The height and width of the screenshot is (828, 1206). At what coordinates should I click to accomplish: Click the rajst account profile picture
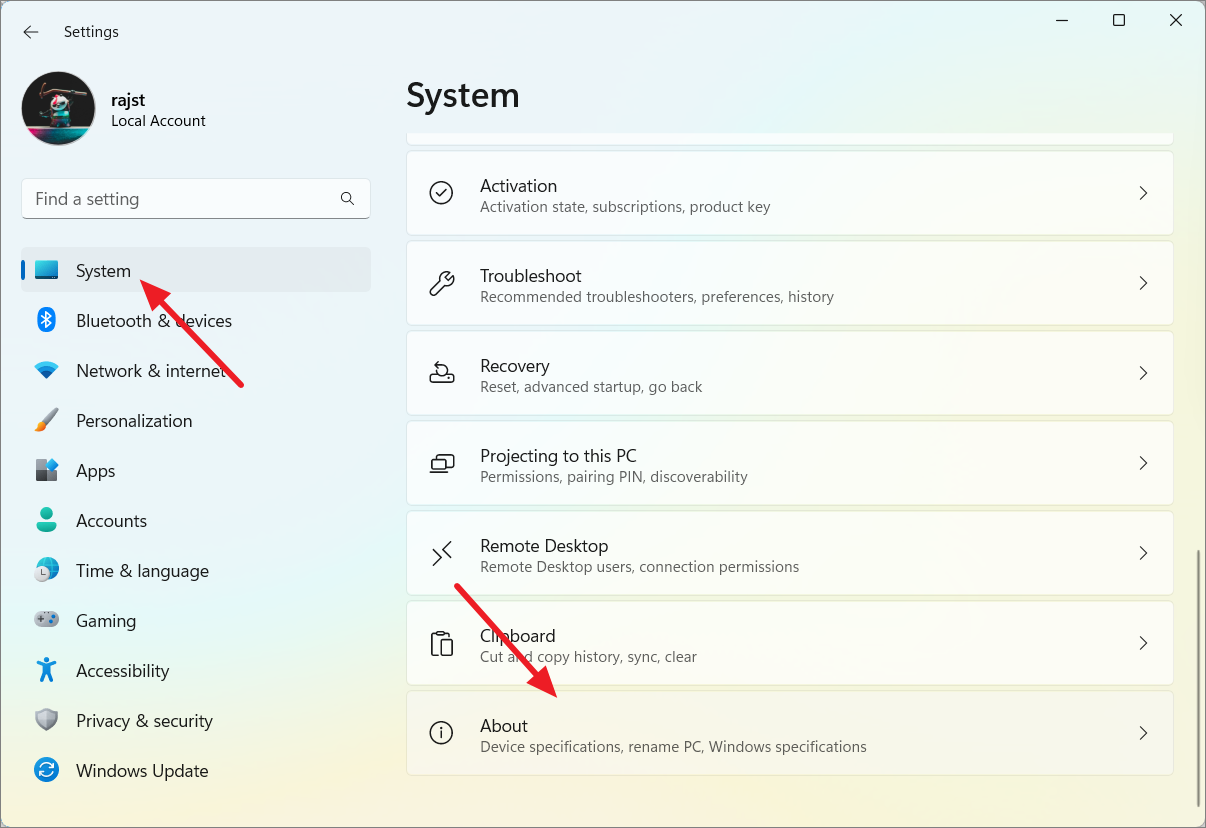point(58,107)
